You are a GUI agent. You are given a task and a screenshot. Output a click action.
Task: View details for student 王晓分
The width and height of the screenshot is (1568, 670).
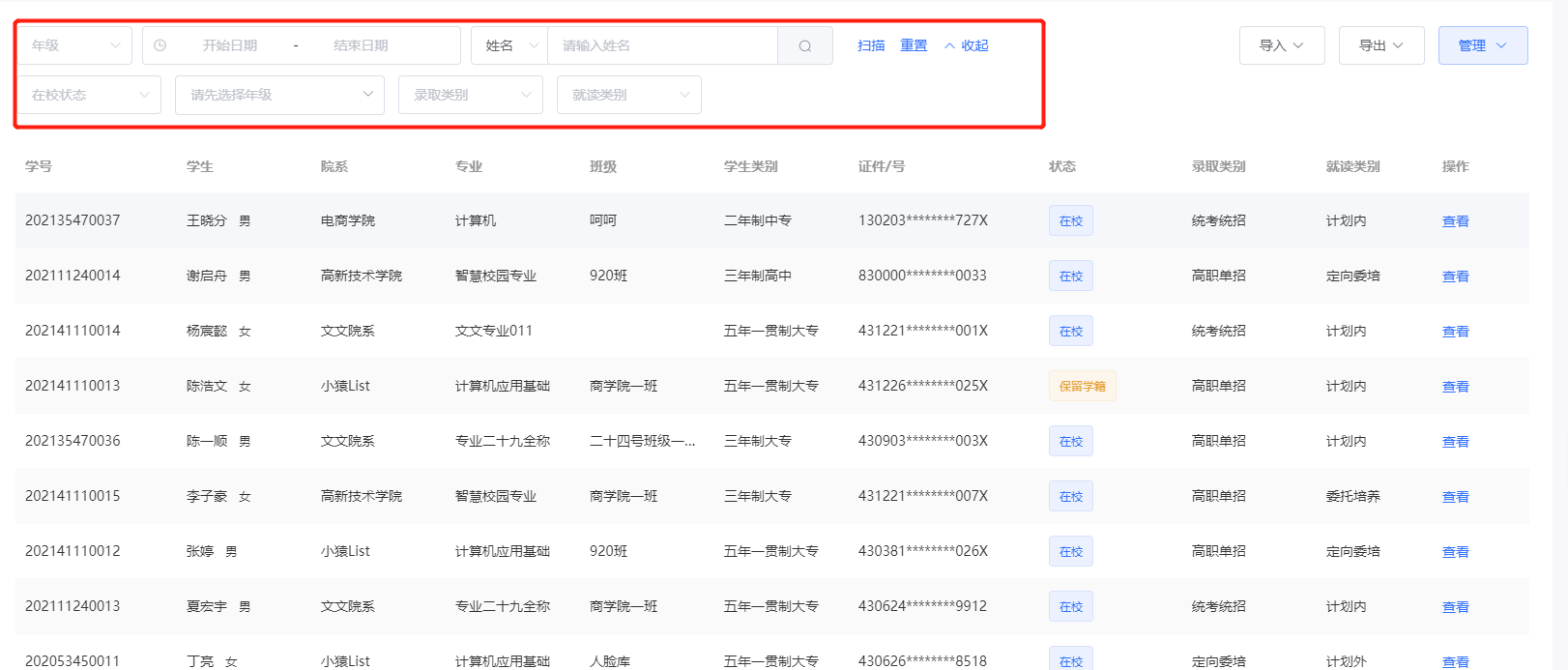[1455, 221]
